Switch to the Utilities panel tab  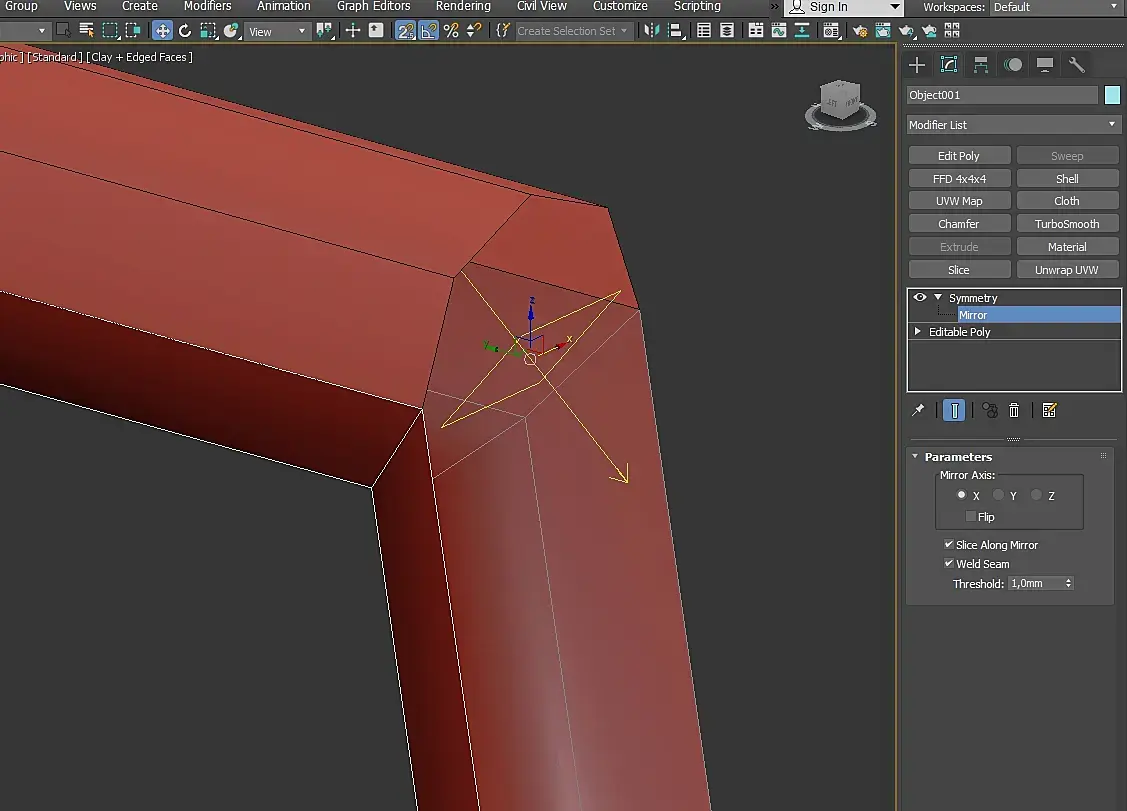(1076, 65)
